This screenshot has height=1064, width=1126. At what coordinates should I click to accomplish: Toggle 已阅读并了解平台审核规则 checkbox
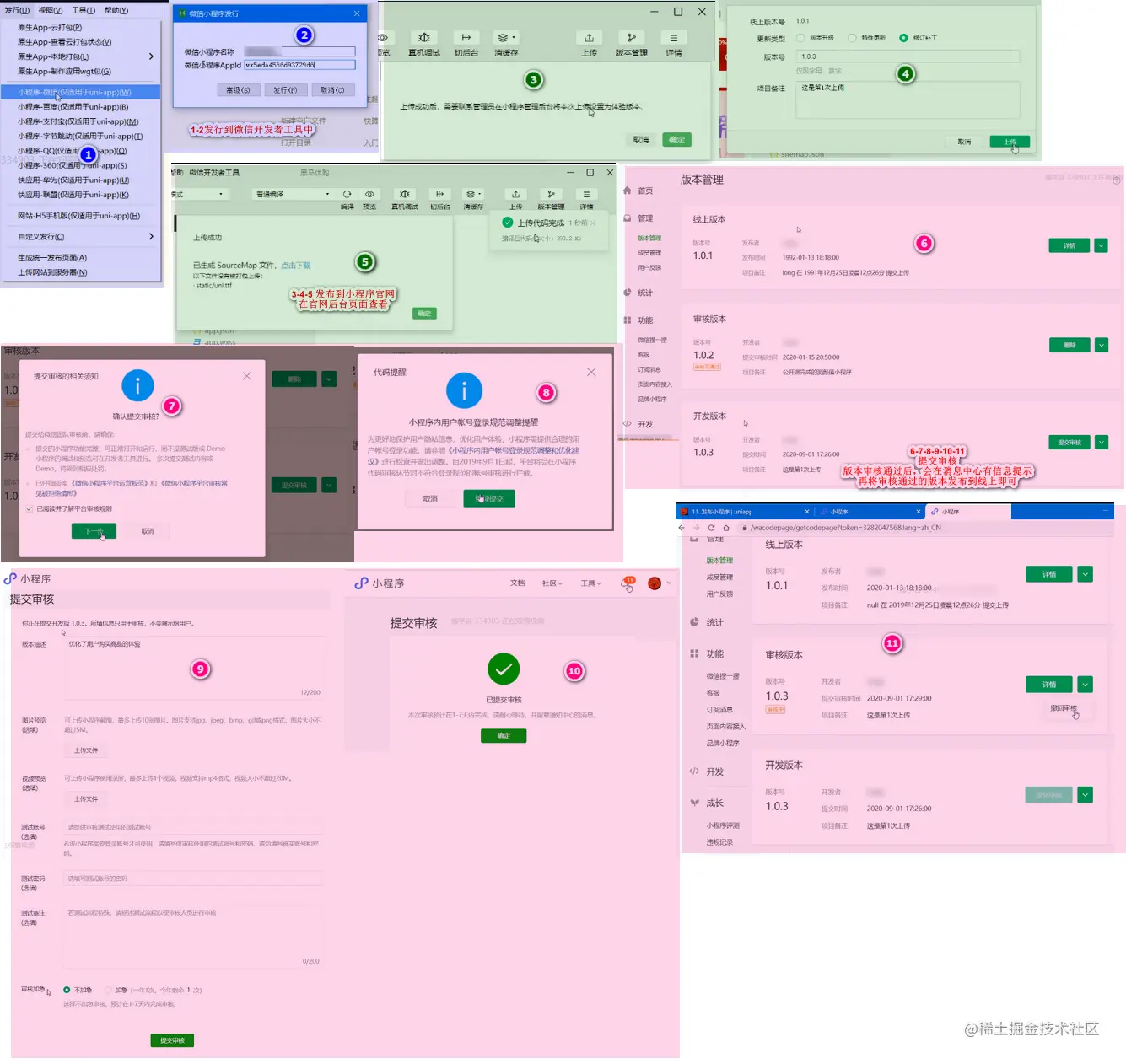point(30,509)
